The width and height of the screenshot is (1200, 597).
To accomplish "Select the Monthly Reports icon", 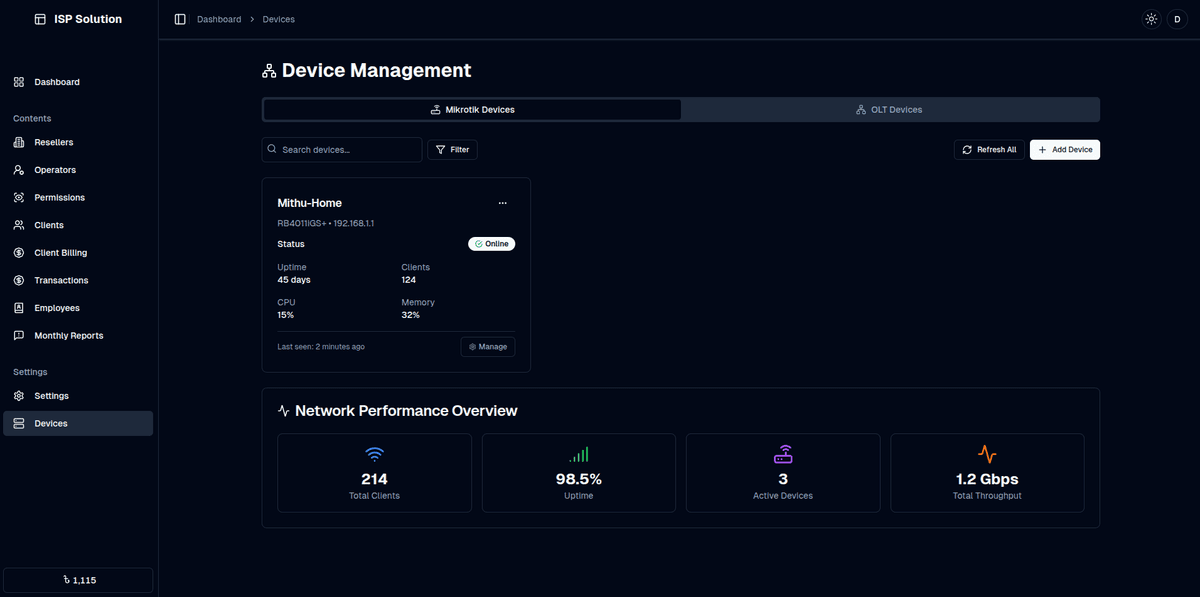I will pyautogui.click(x=18, y=335).
